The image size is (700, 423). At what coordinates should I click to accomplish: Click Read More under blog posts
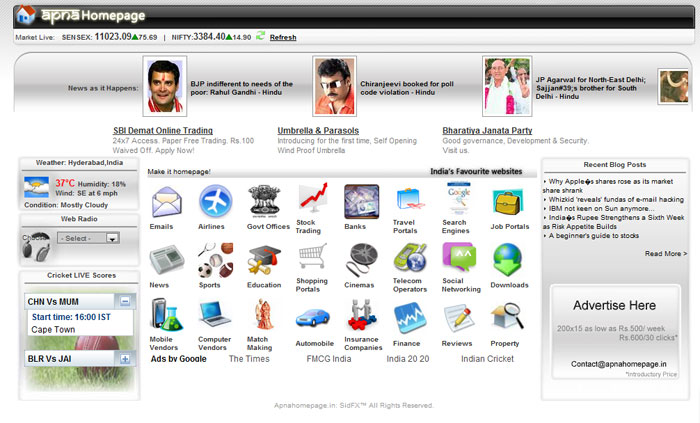point(666,253)
